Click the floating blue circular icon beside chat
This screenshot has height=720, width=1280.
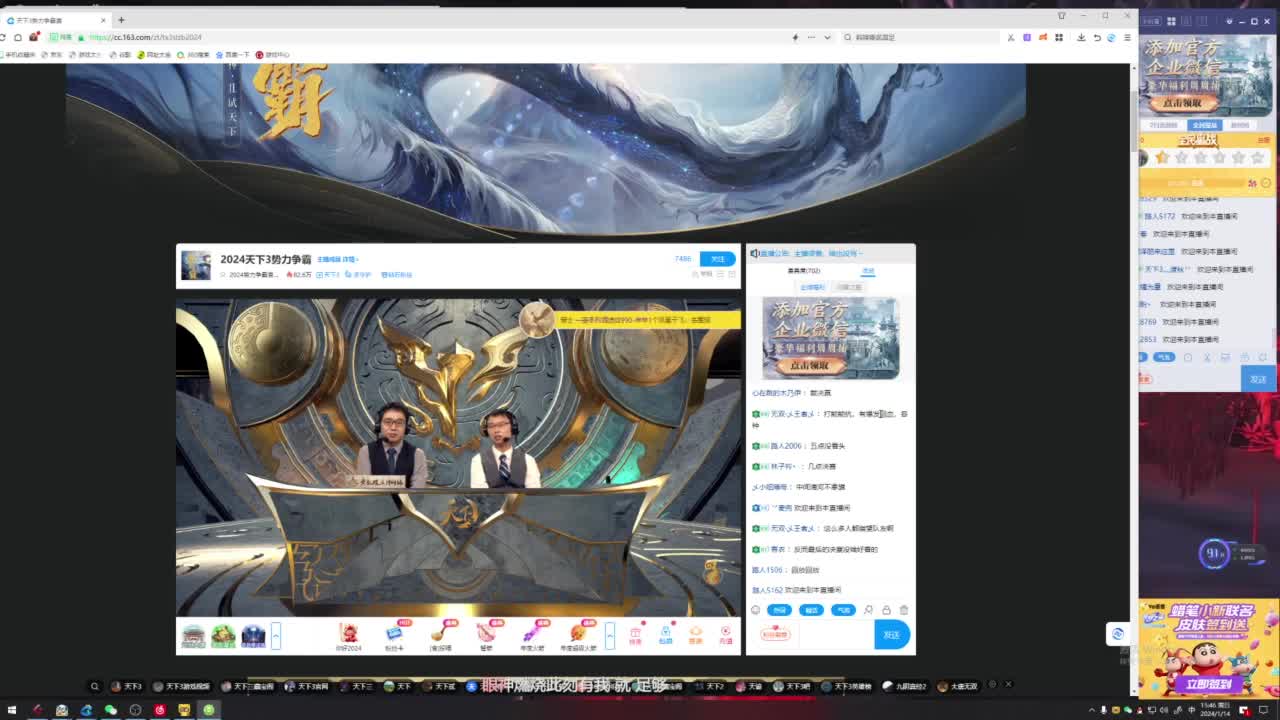[1118, 633]
